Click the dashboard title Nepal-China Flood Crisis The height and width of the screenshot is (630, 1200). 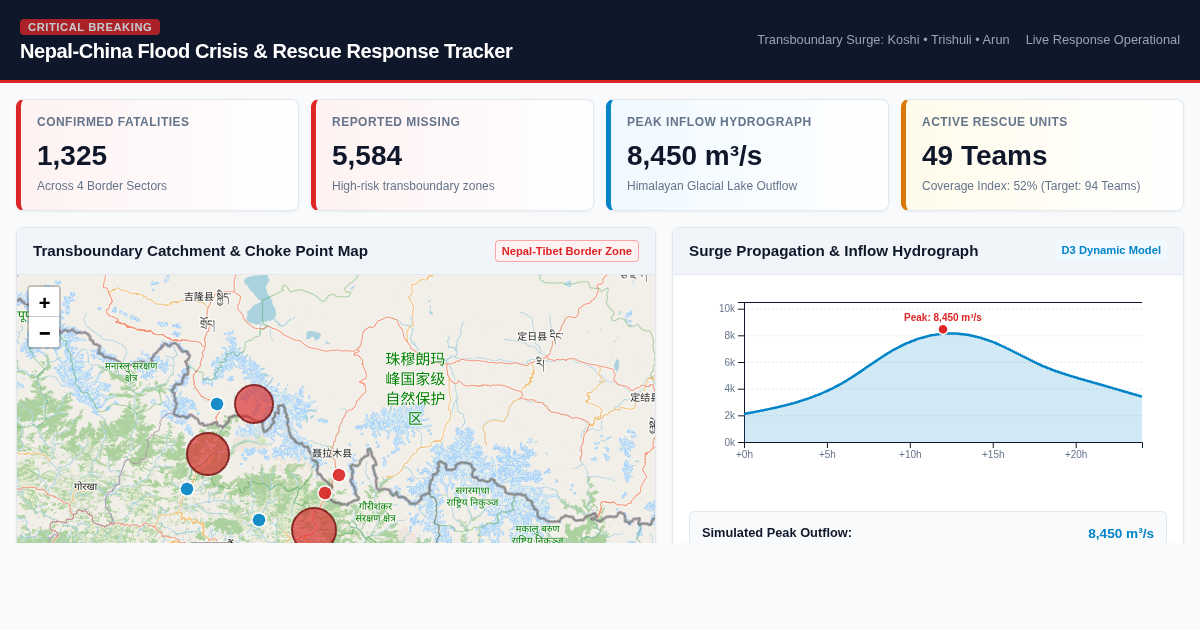click(266, 51)
